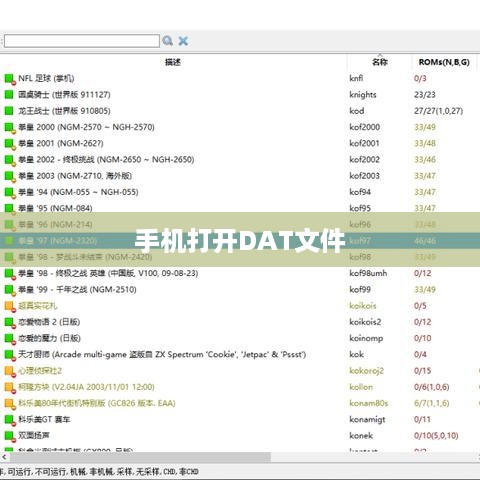Screen dimensions: 480x480
Task: Sort by the 名称 column header
Action: 380,62
